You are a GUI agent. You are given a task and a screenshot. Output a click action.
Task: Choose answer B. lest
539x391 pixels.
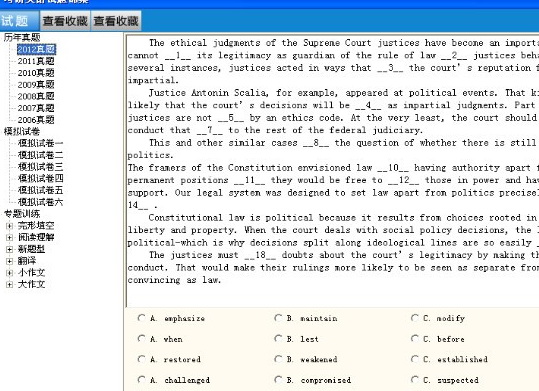pyautogui.click(x=278, y=338)
